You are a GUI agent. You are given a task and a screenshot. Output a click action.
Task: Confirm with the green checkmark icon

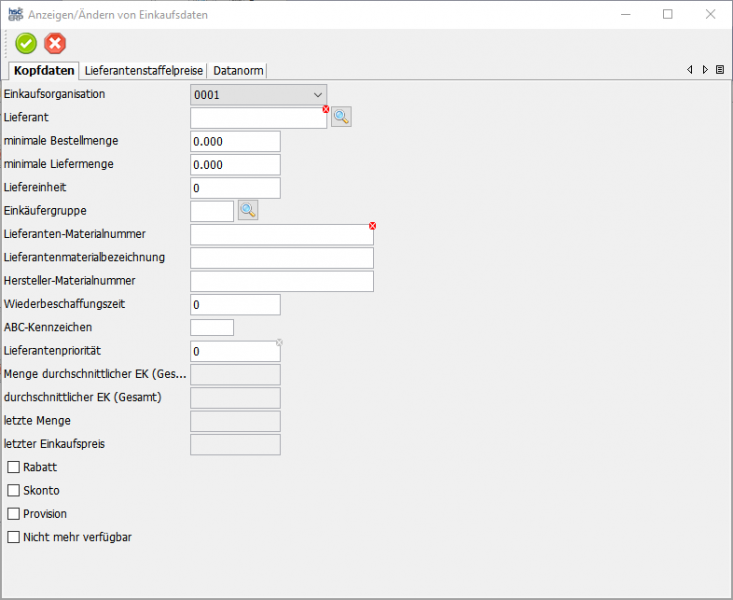(26, 43)
